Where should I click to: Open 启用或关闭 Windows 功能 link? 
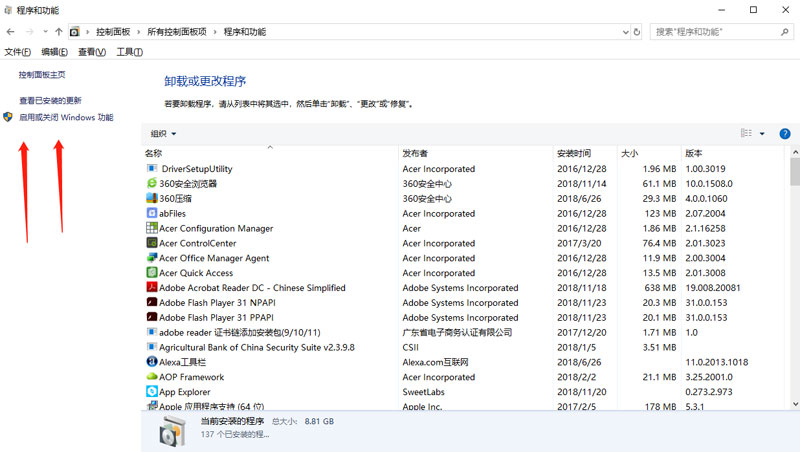(x=66, y=117)
